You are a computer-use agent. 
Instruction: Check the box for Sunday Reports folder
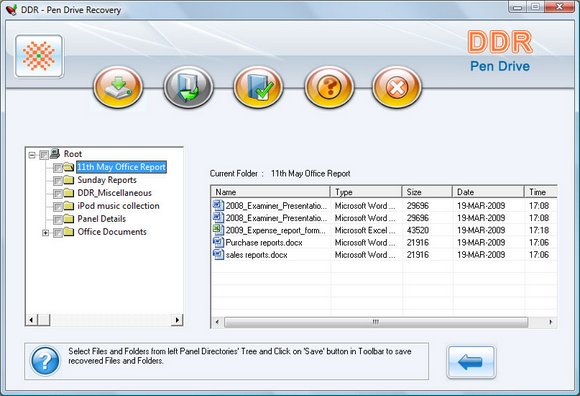(x=58, y=181)
